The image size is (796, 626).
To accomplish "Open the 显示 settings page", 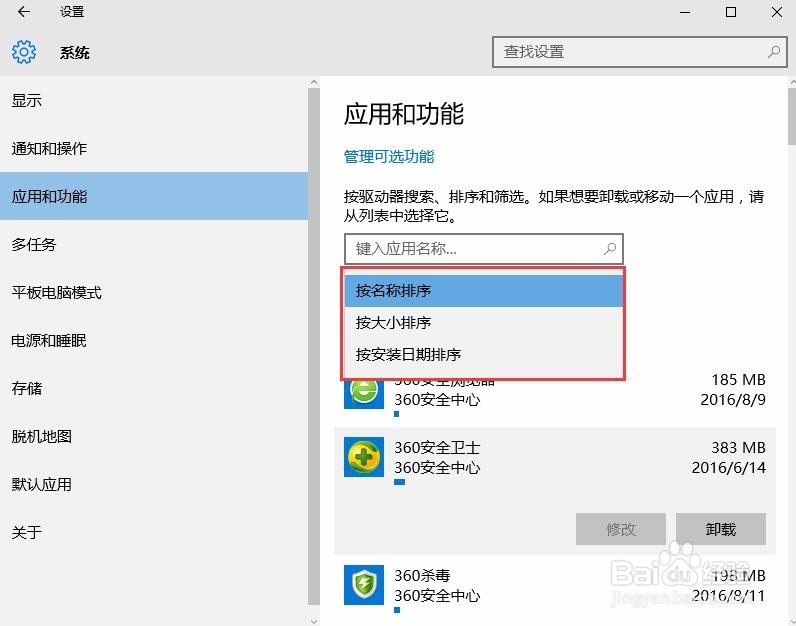I will point(154,101).
